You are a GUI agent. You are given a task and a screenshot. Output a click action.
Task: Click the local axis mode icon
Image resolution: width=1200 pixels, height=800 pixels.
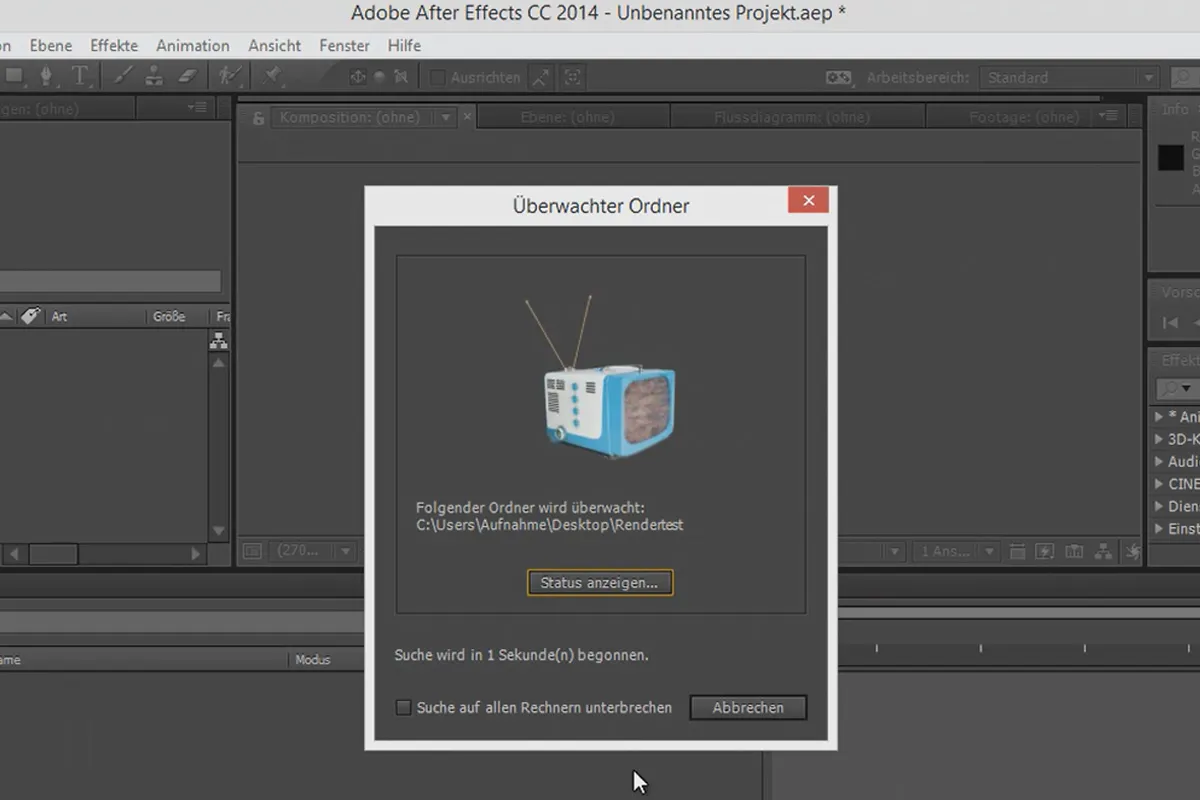[x=357, y=77]
